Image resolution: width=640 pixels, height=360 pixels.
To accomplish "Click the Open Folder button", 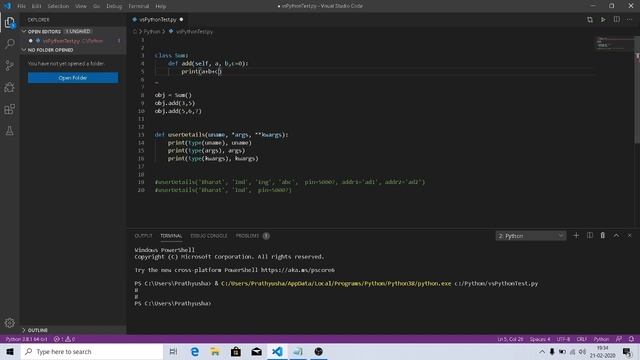I will [73, 78].
